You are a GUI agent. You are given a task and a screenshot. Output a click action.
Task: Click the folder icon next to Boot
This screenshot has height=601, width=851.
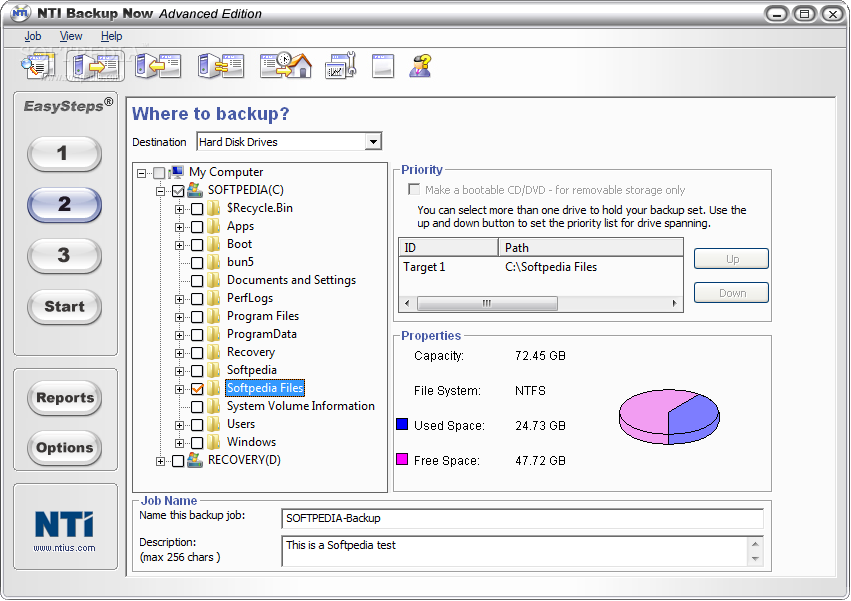(x=214, y=244)
